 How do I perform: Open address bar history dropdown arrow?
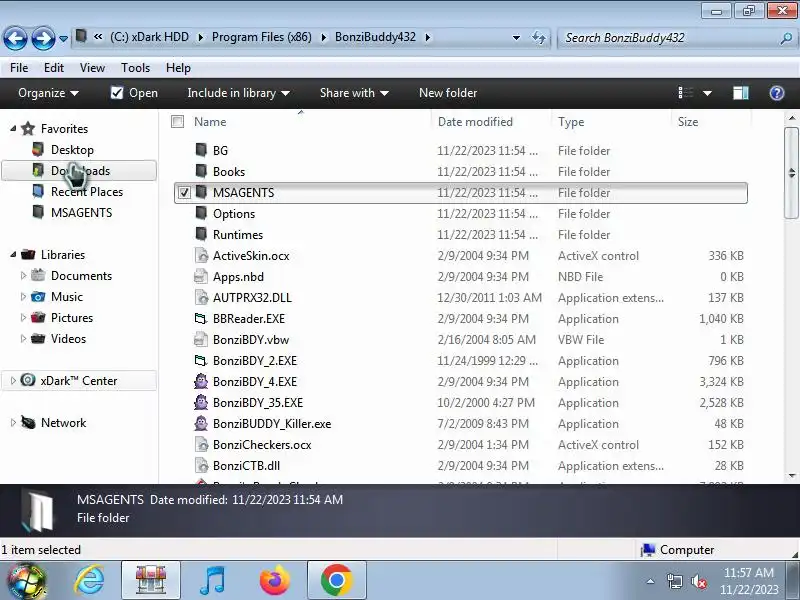click(516, 38)
